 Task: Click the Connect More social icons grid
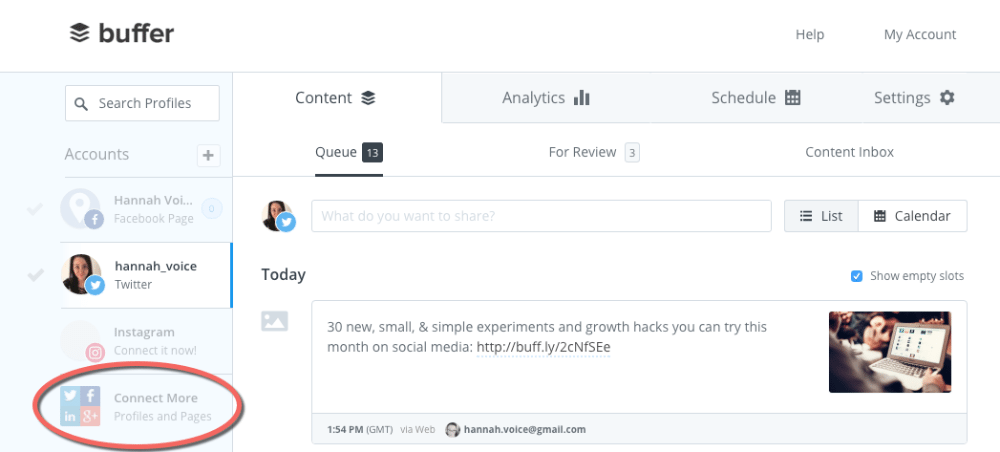80,405
